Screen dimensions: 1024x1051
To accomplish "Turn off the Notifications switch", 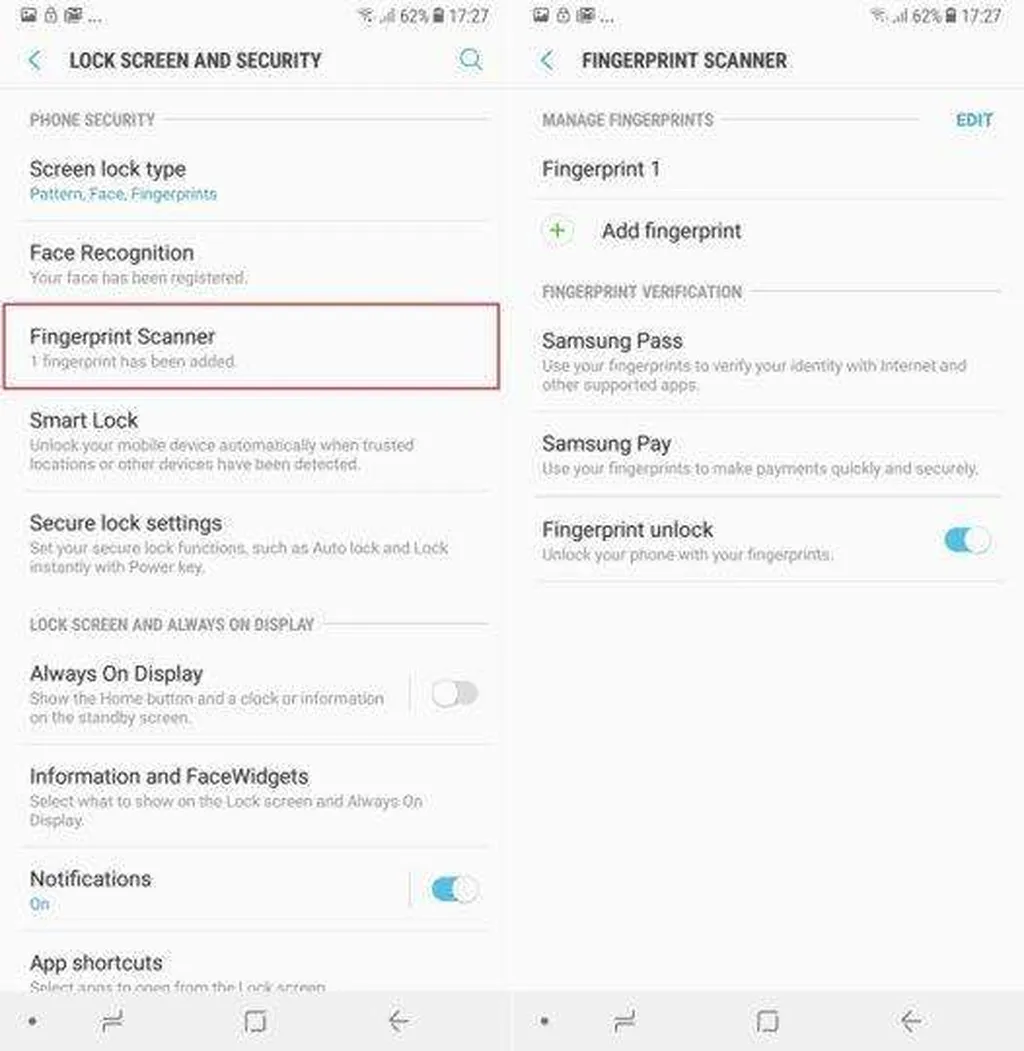I will pyautogui.click(x=454, y=890).
